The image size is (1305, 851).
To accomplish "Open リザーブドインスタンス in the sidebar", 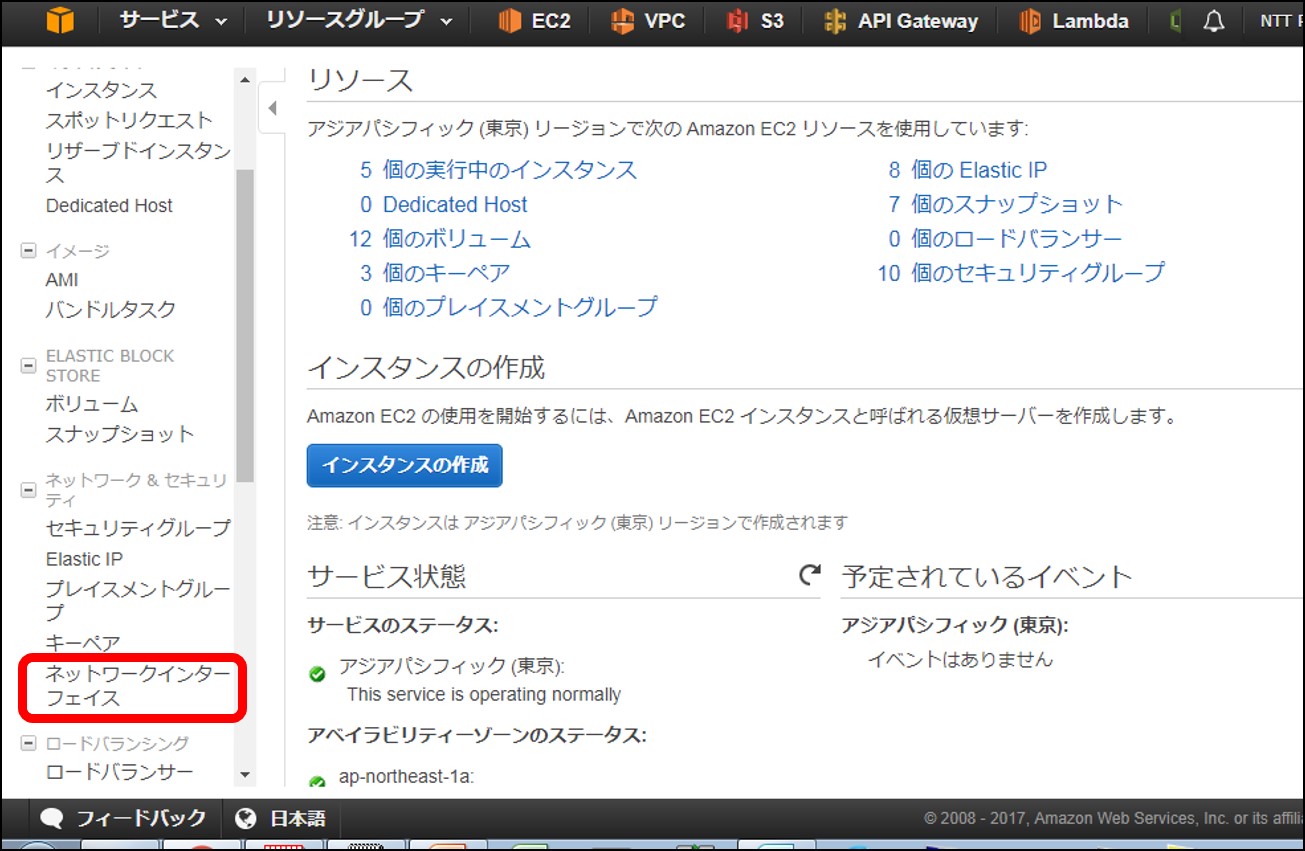I will click(138, 162).
